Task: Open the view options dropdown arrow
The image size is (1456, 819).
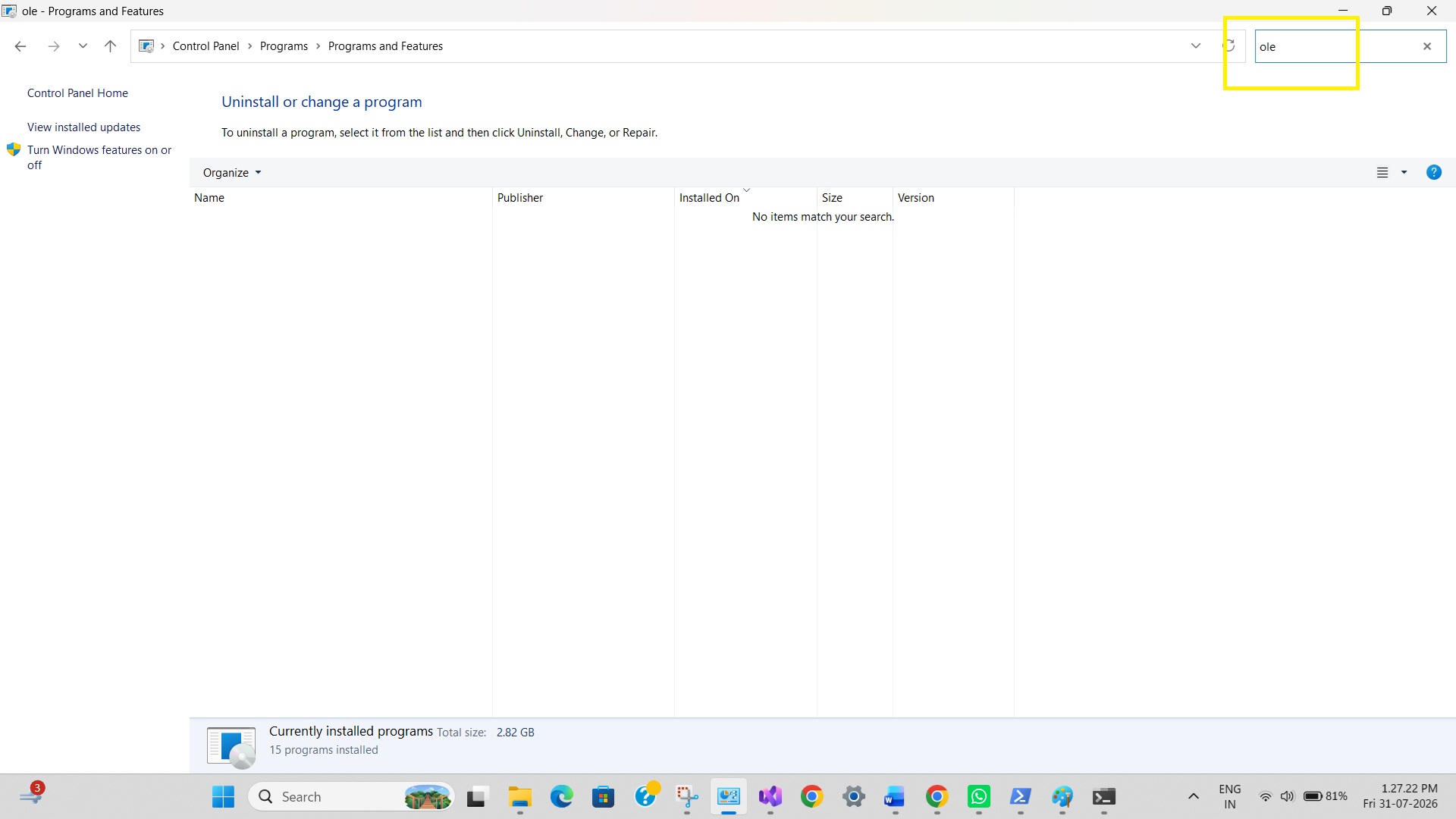Action: pyautogui.click(x=1404, y=173)
